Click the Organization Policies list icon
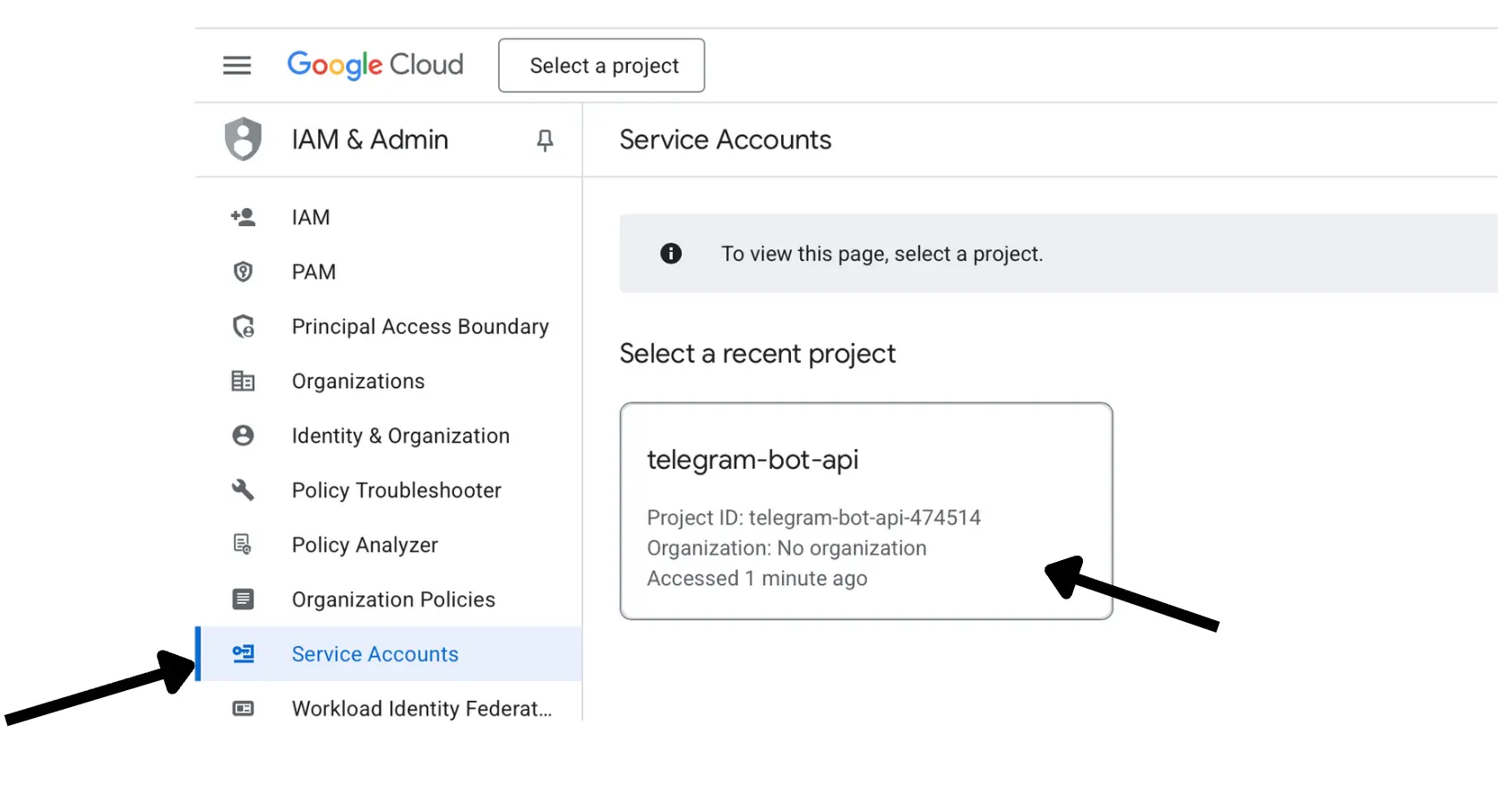 pos(243,600)
